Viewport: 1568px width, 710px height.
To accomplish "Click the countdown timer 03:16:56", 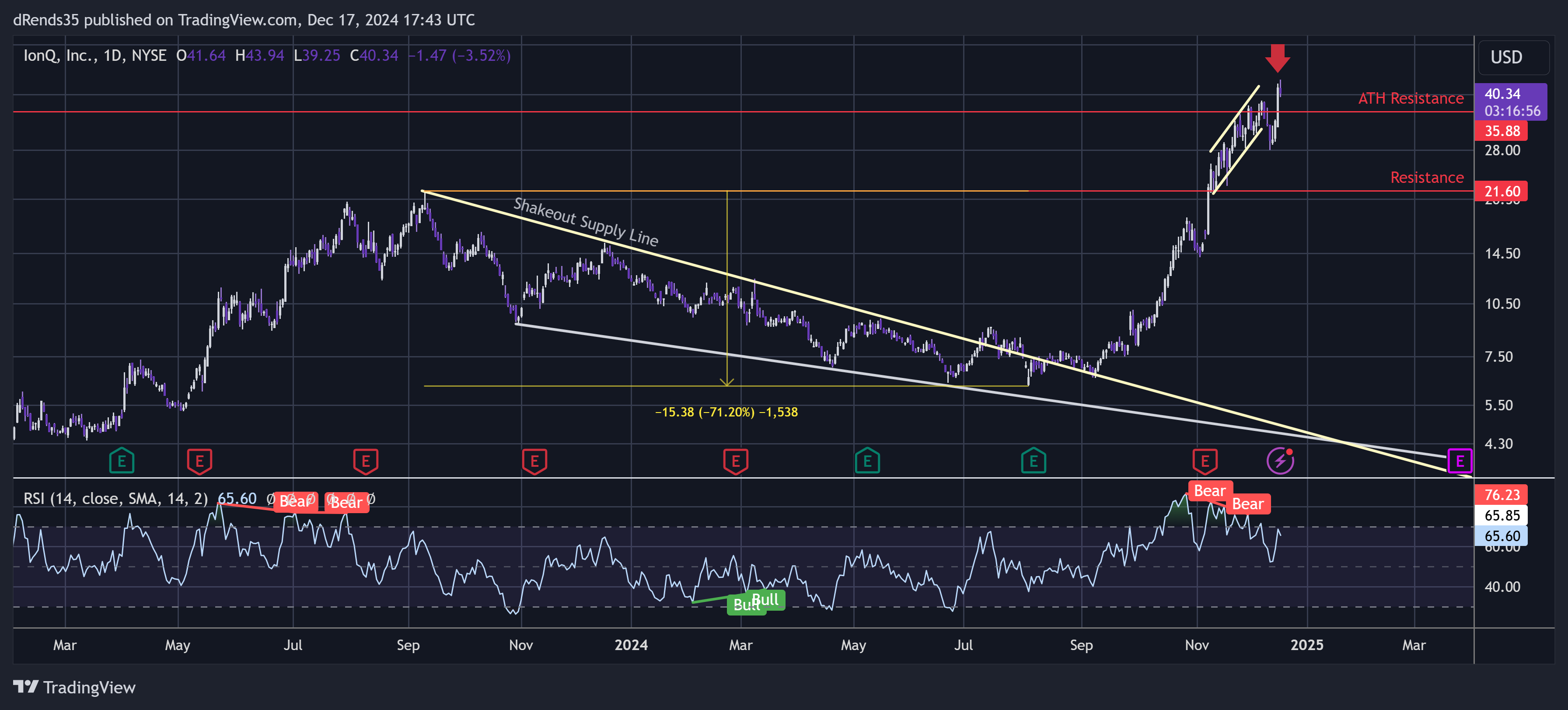I will [1512, 111].
